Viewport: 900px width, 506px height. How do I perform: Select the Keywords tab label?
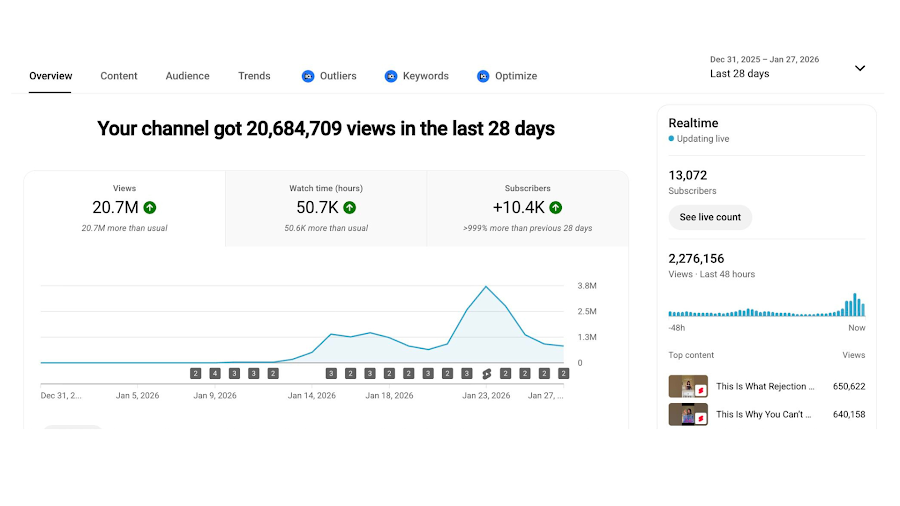tap(426, 76)
